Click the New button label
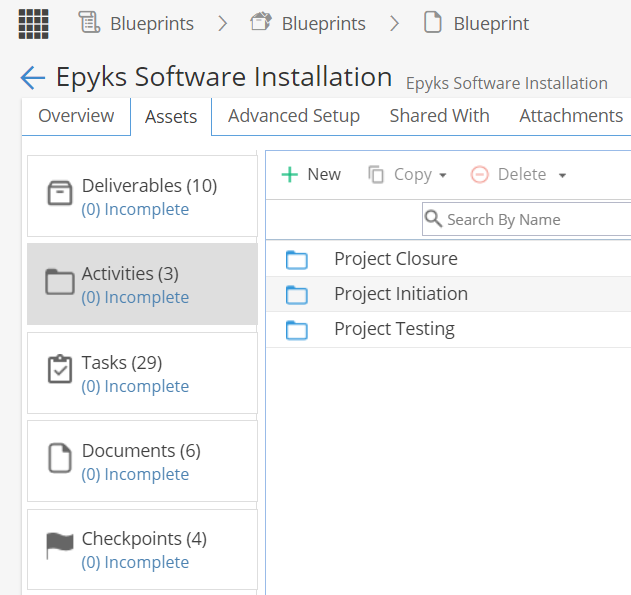Image resolution: width=631 pixels, height=595 pixels. click(324, 175)
